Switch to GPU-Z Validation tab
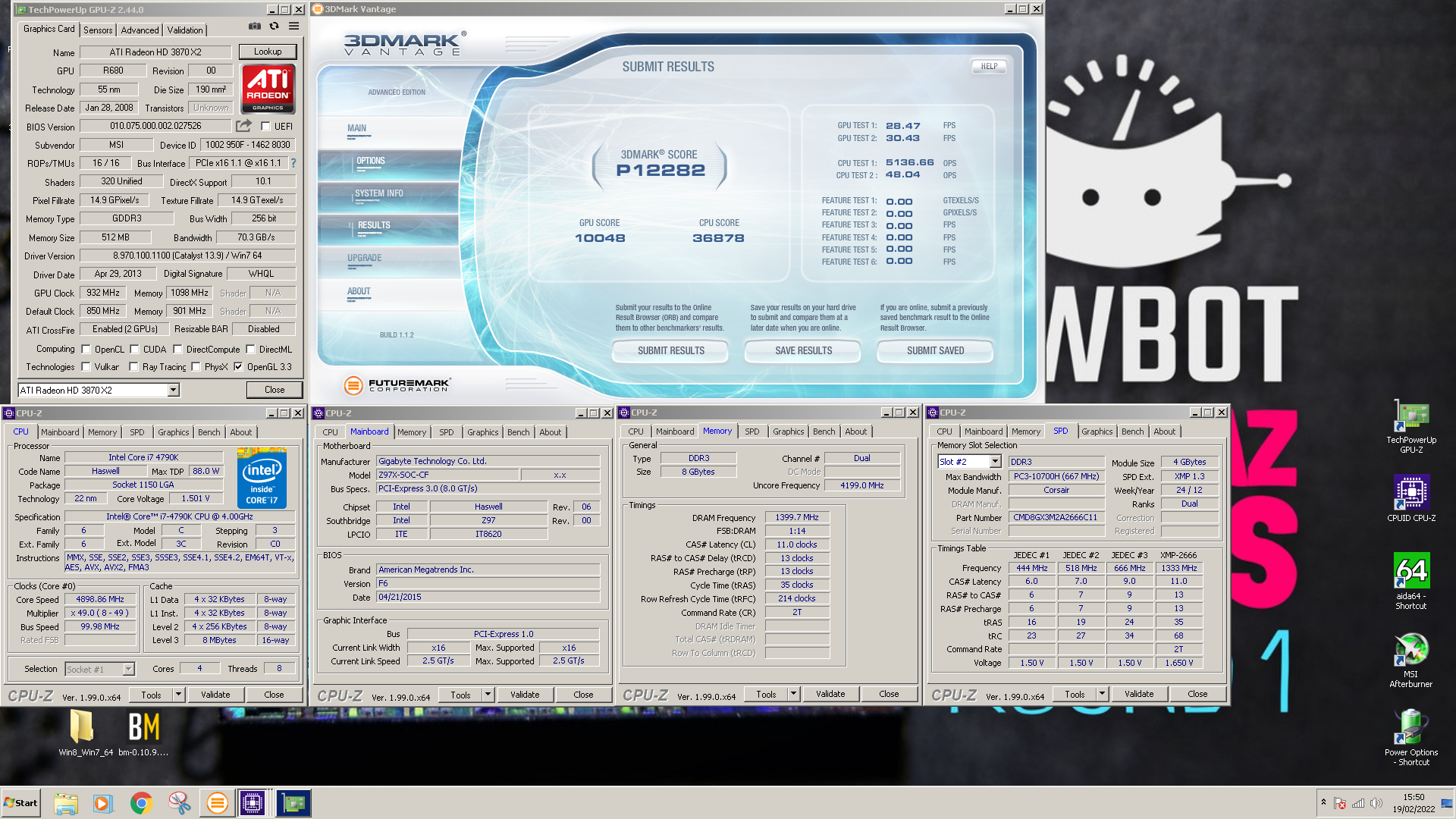Viewport: 1456px width, 819px height. [185, 30]
